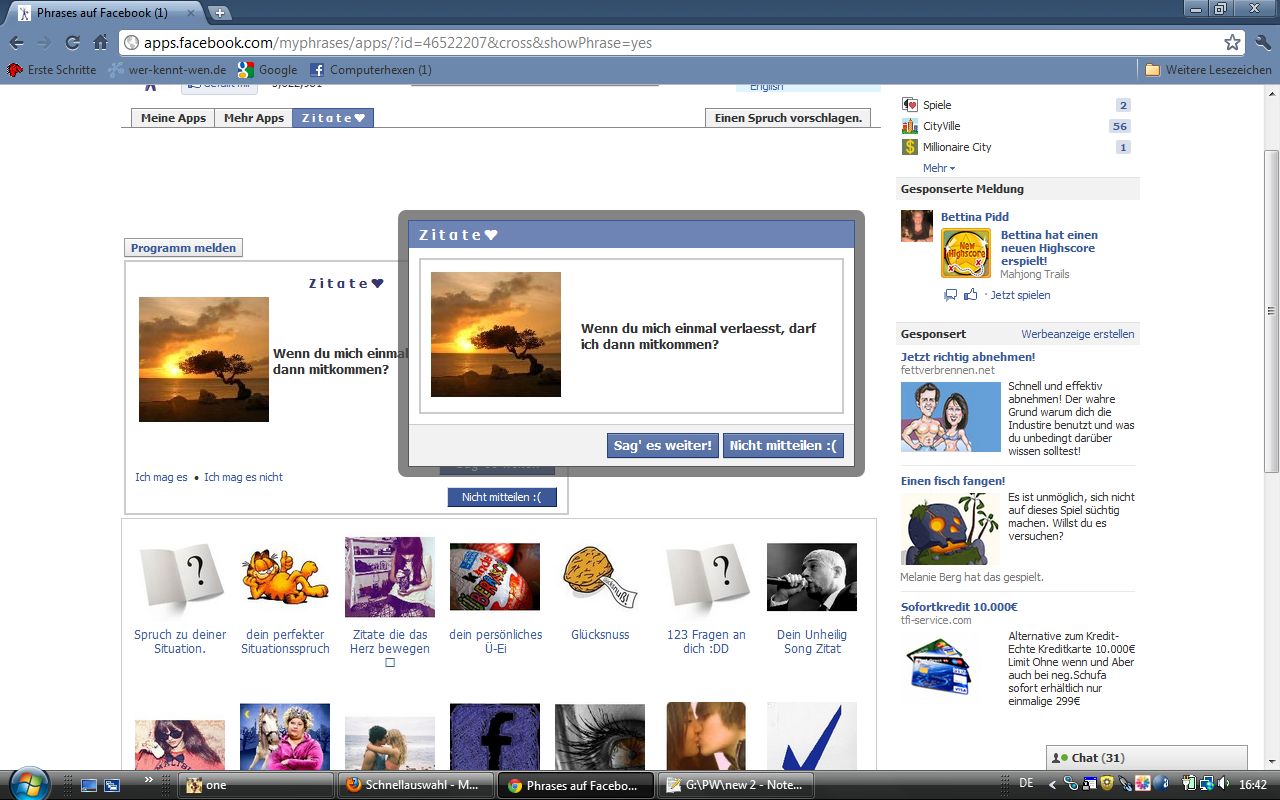Bookmark page with the star icon
1280x800 pixels.
coord(1232,42)
